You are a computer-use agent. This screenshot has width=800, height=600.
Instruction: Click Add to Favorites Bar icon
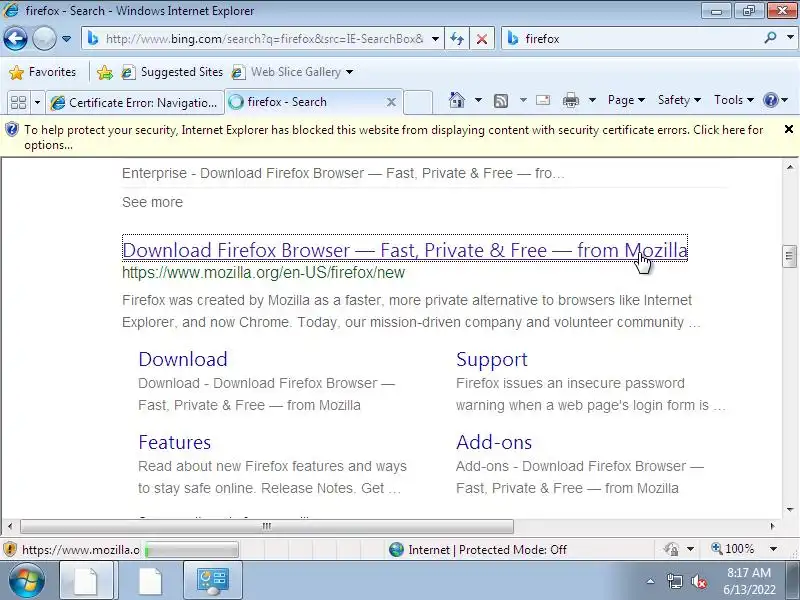(105, 72)
